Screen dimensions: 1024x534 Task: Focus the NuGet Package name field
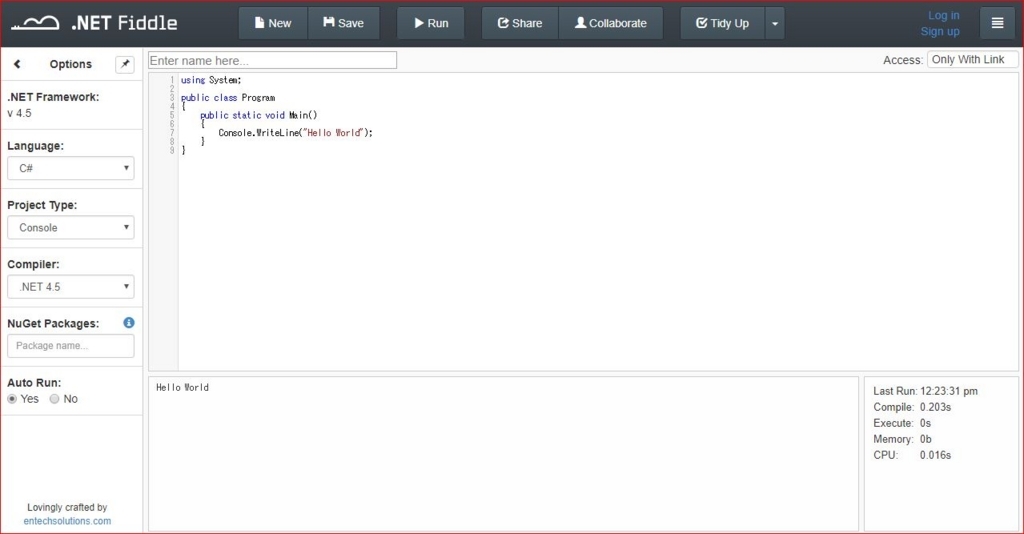pyautogui.click(x=71, y=345)
